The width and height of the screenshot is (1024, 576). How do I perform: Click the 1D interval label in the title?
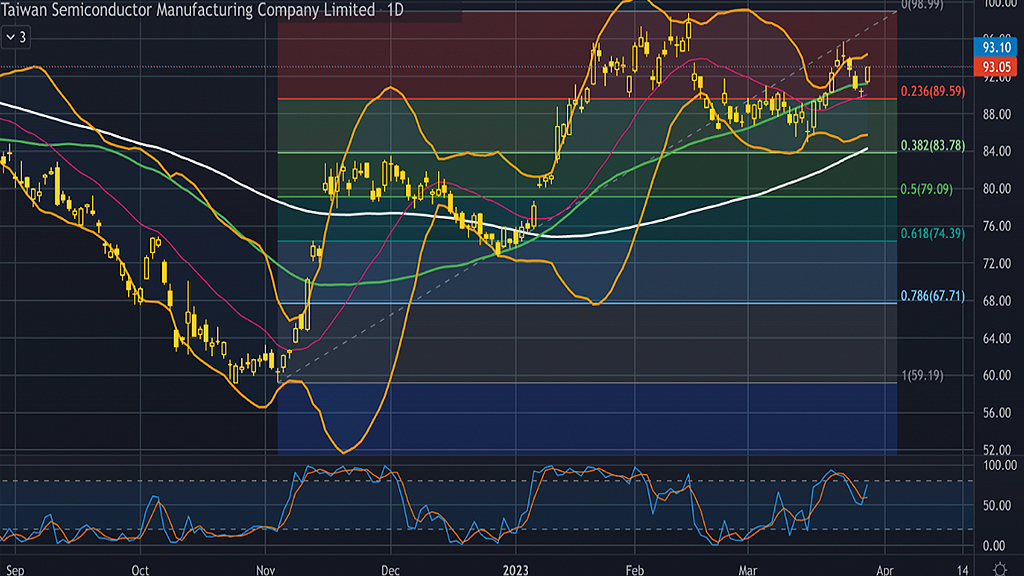pyautogui.click(x=398, y=10)
